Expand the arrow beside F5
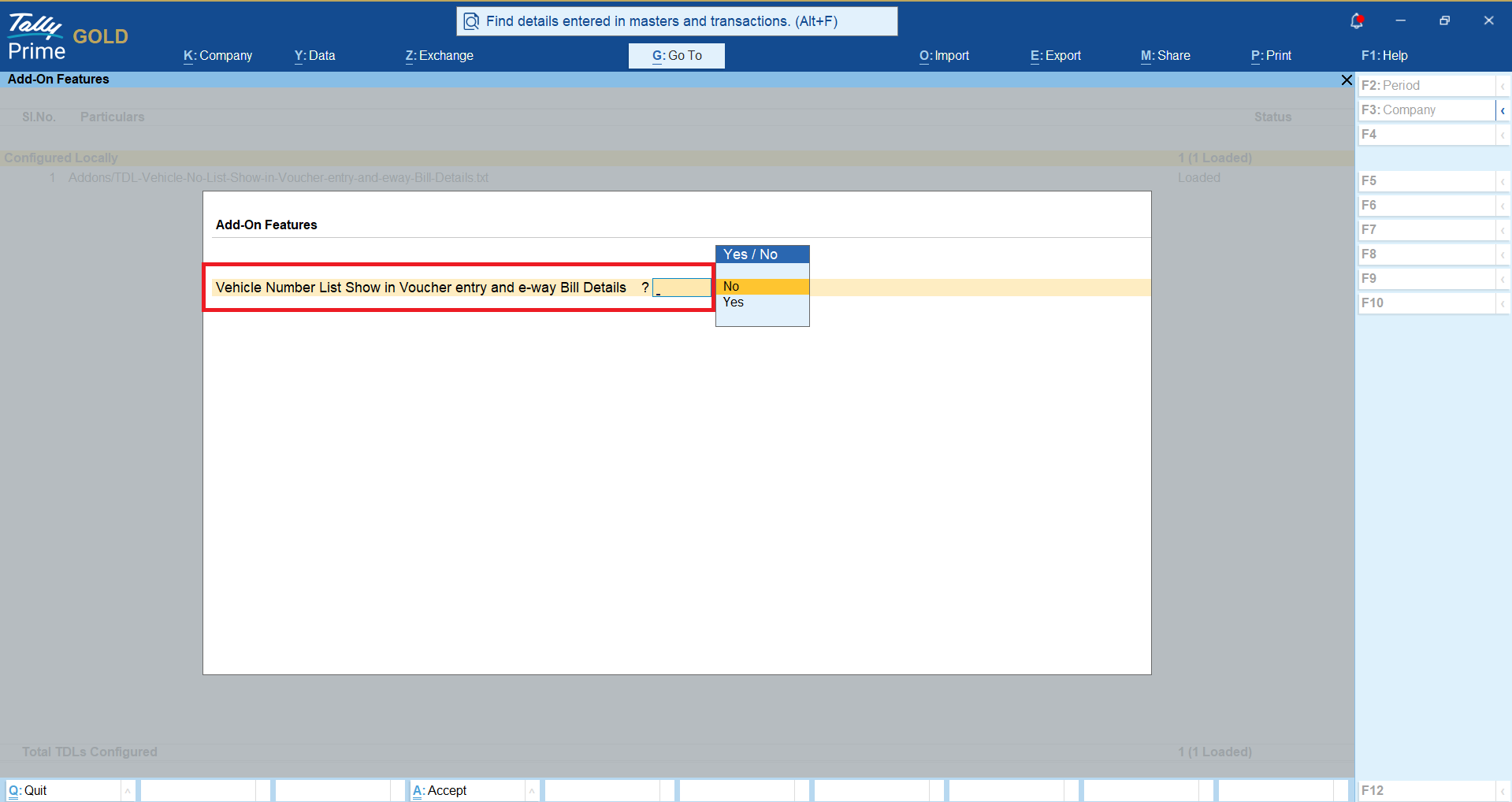Screen dimensions: 1512x802 coord(1503,181)
